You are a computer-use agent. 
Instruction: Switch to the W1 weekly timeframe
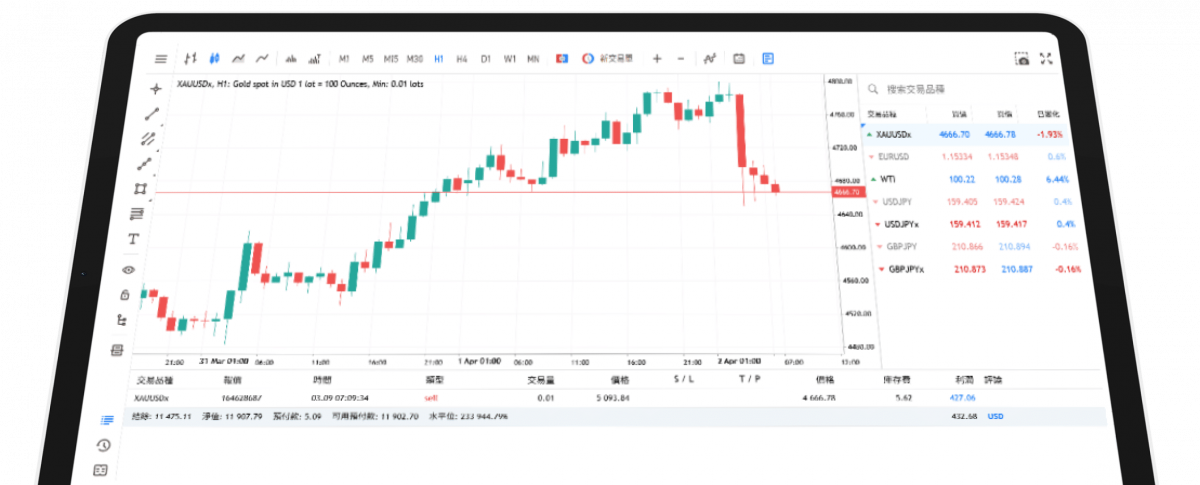510,59
